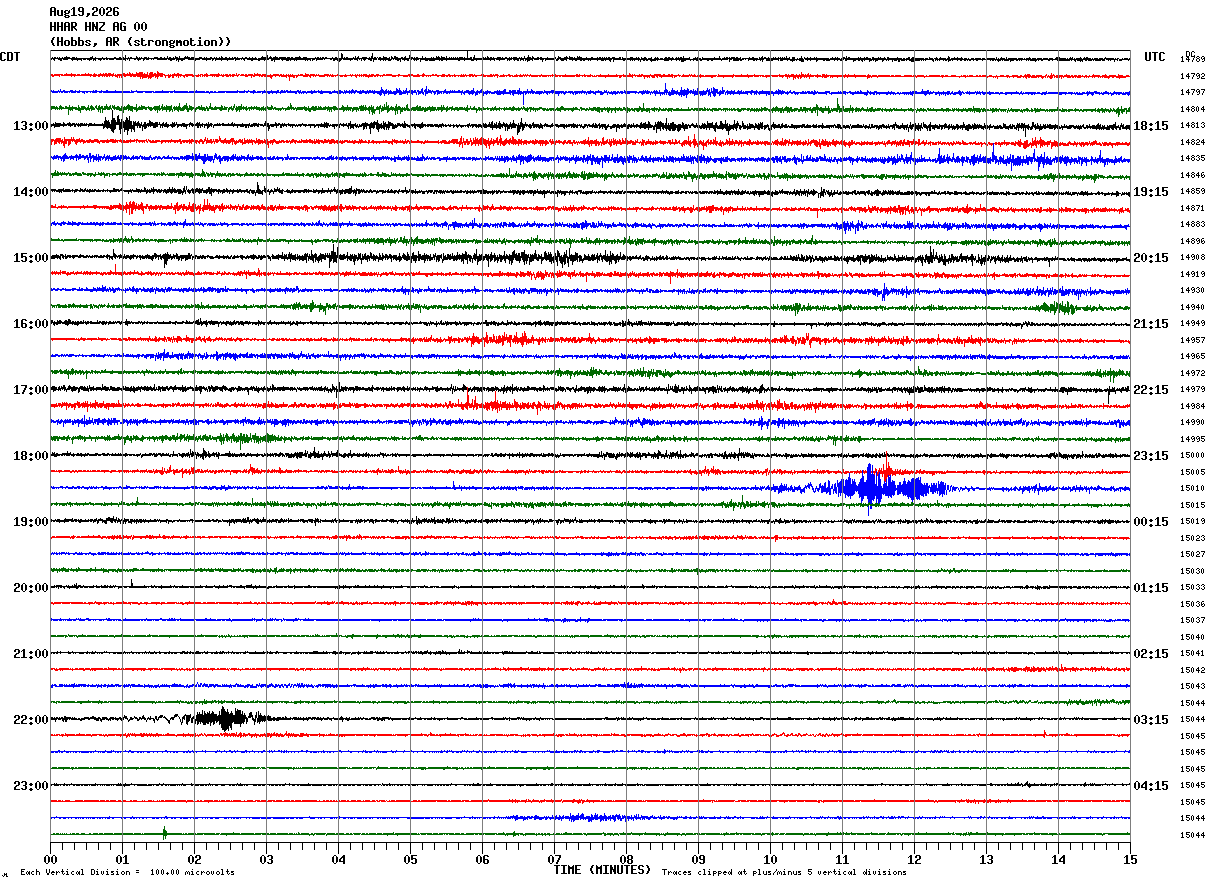Click the station code HHAR HNZ AG 00

(x=98, y=27)
